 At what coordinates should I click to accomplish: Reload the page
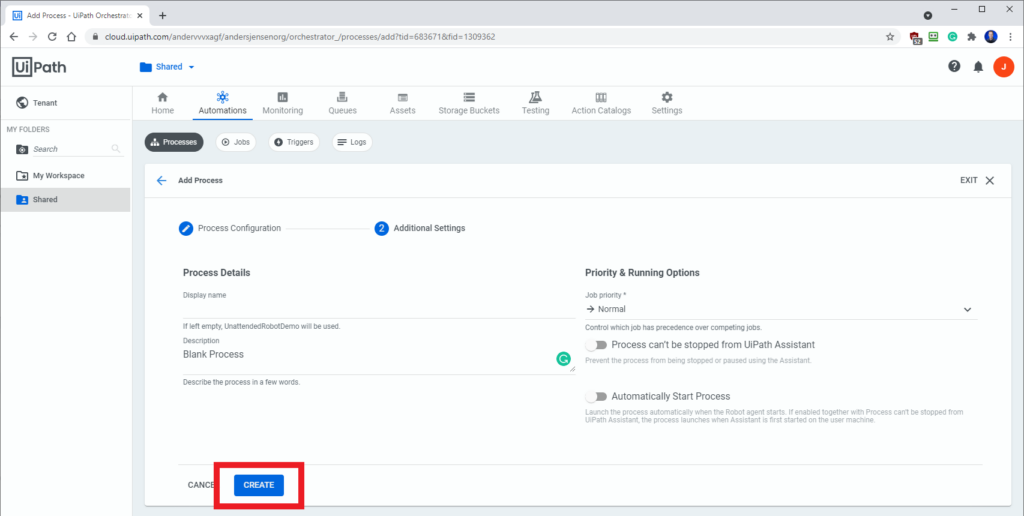(x=52, y=37)
